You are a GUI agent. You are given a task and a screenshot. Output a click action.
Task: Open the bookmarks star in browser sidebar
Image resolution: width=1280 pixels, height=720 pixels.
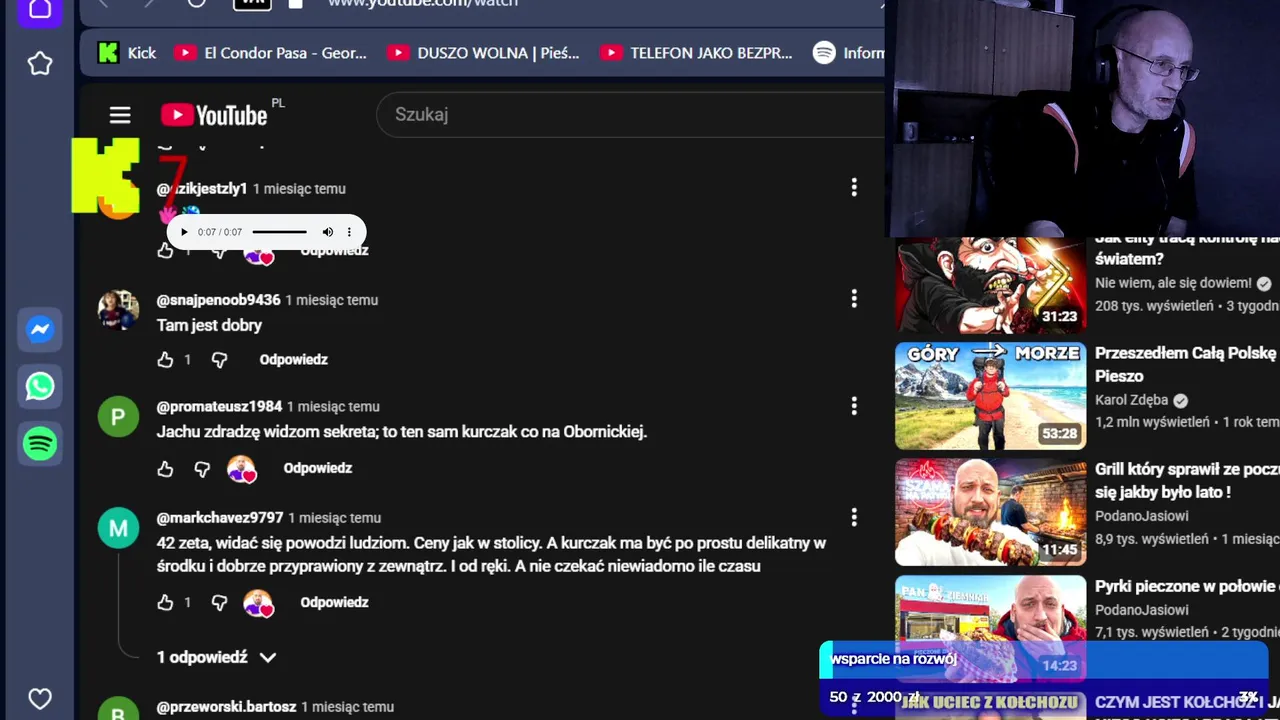tap(40, 64)
